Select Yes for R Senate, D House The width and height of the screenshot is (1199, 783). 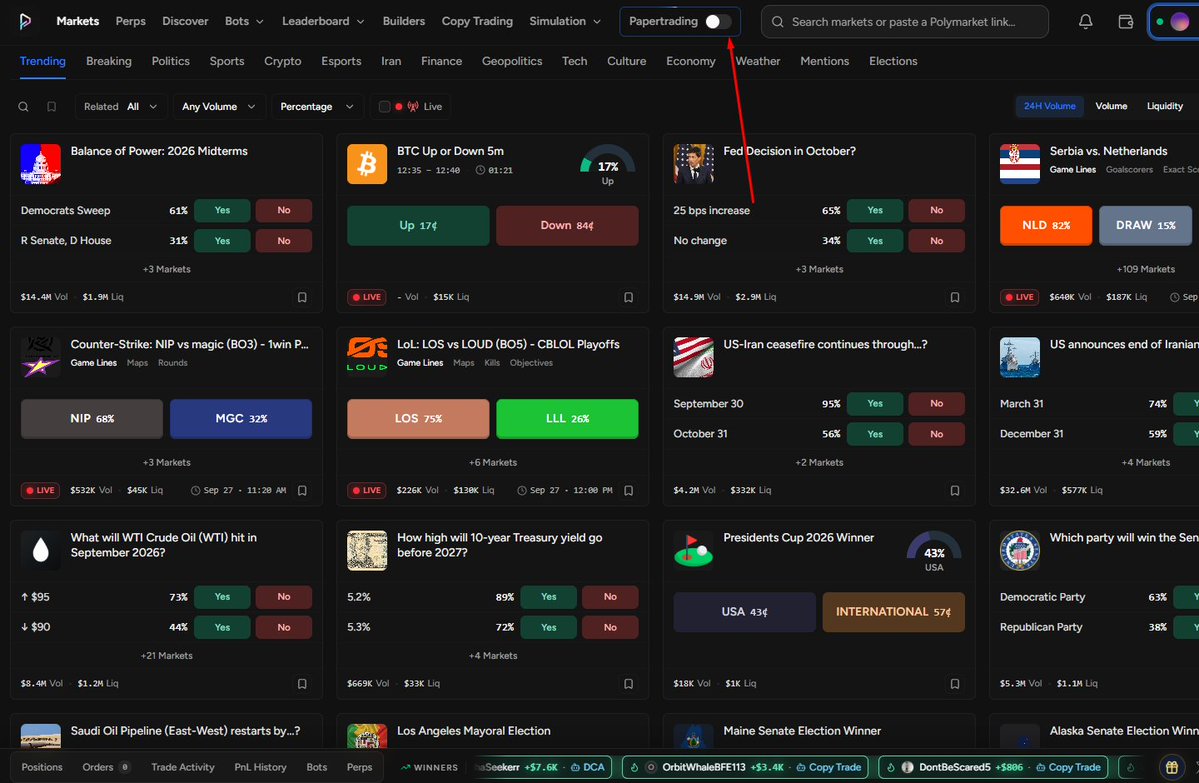(223, 241)
